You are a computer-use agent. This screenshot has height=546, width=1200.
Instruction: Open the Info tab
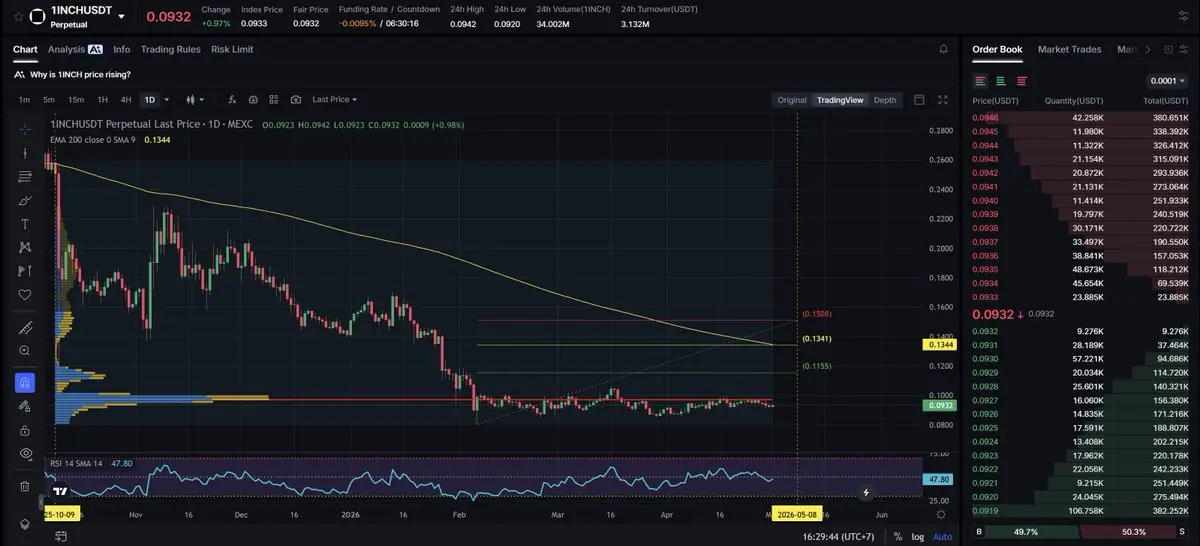click(x=122, y=49)
